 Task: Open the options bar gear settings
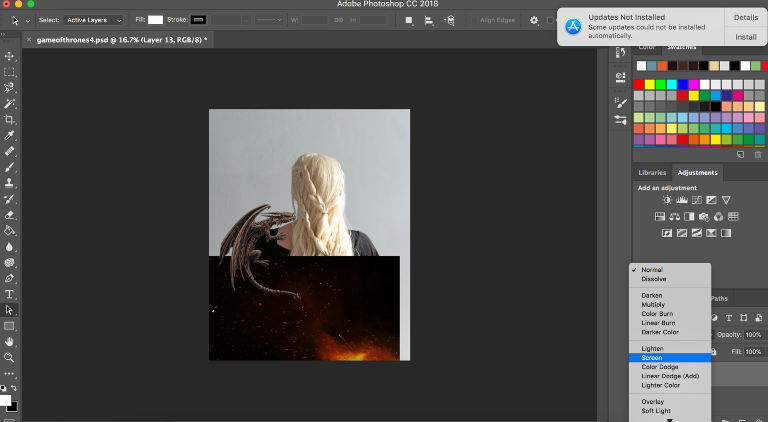pos(534,20)
